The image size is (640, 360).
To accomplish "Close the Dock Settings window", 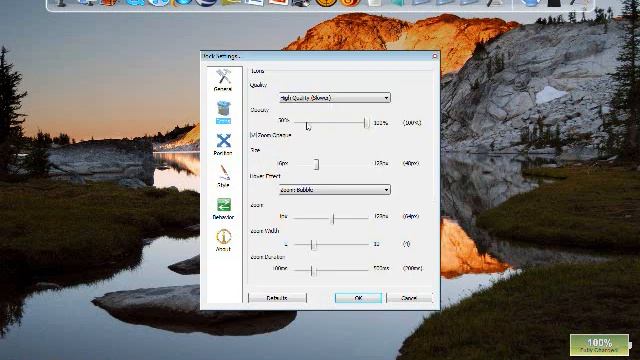I will point(435,56).
